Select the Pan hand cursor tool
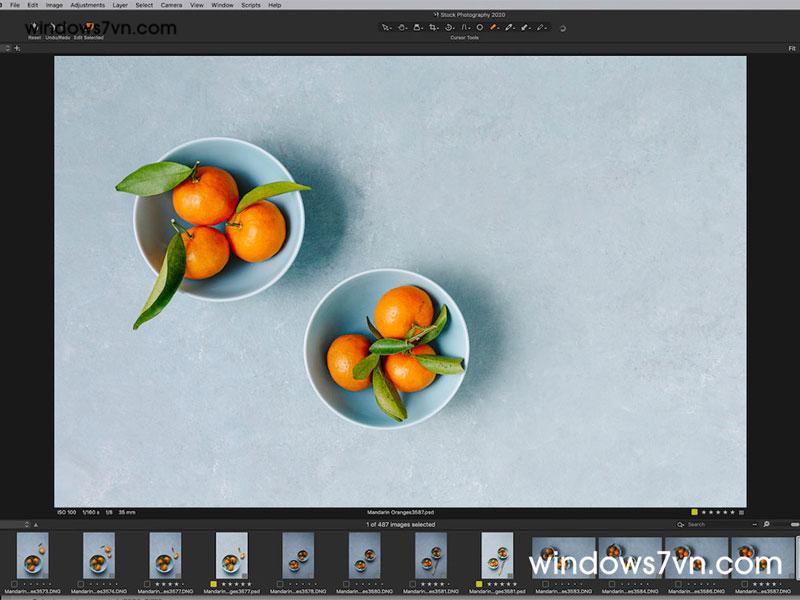Viewport: 800px width, 600px height. 401,28
